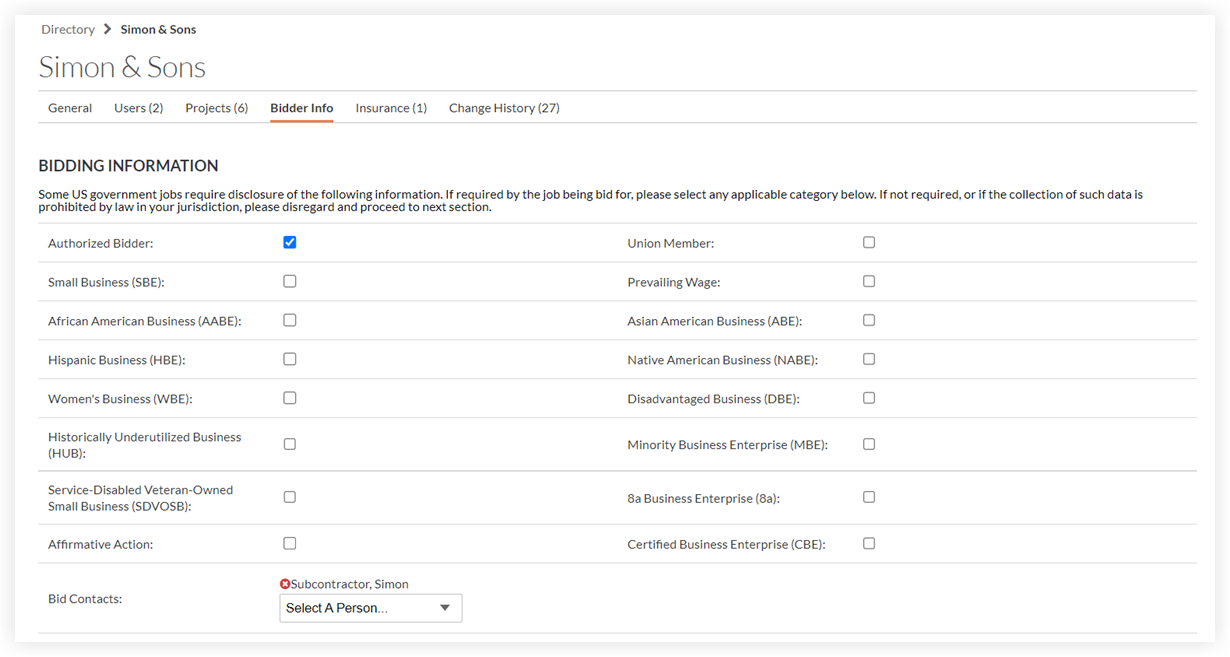1230x657 pixels.
Task: Uncheck the Authorized Bidder checkbox
Action: click(290, 242)
